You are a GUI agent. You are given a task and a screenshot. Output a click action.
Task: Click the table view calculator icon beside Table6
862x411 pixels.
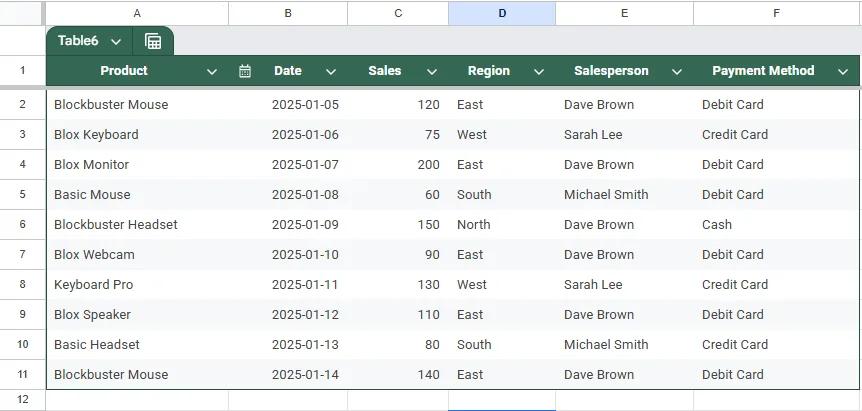[x=153, y=41]
